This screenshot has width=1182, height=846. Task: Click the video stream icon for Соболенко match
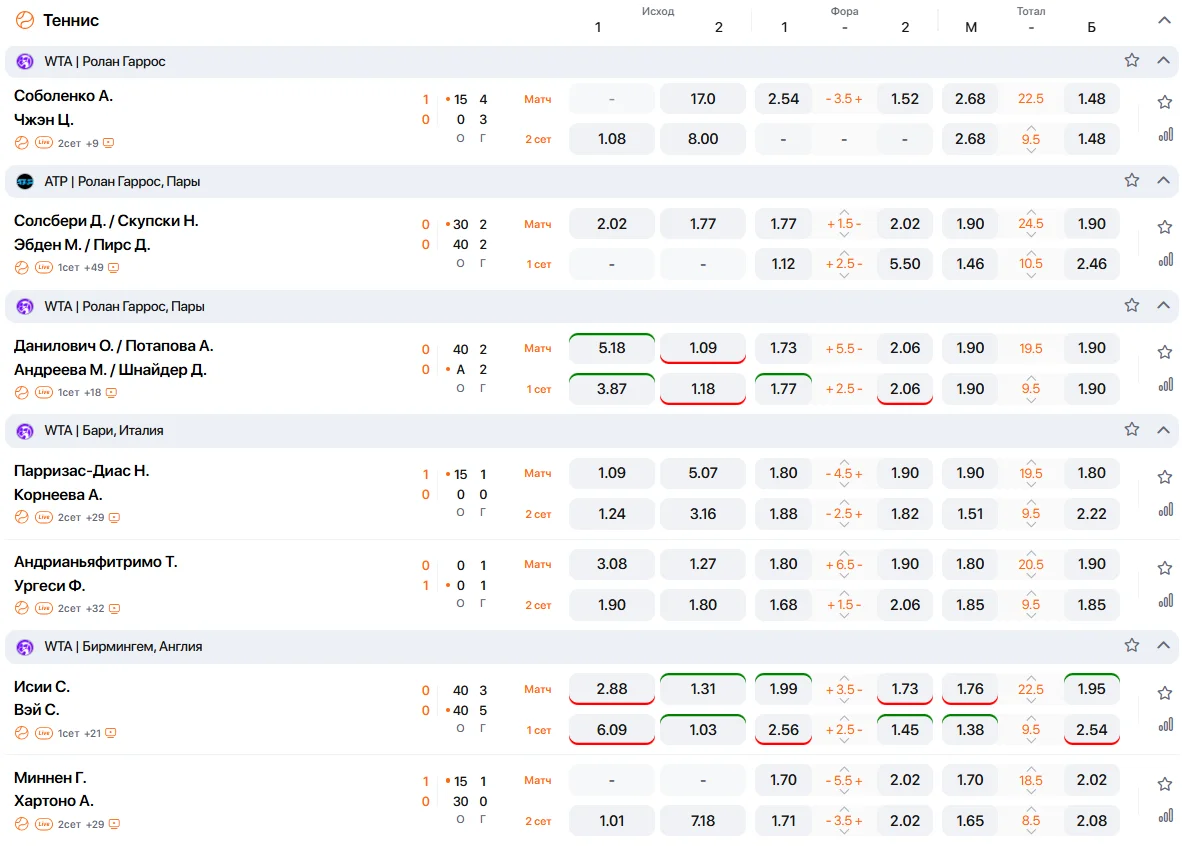click(x=108, y=143)
